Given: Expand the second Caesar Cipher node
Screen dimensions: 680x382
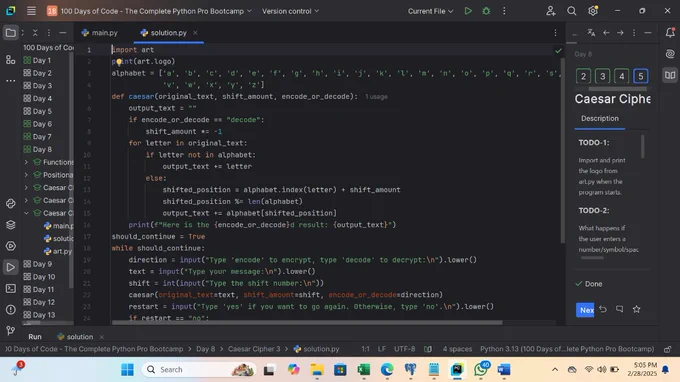Looking at the screenshot, I should (x=26, y=200).
